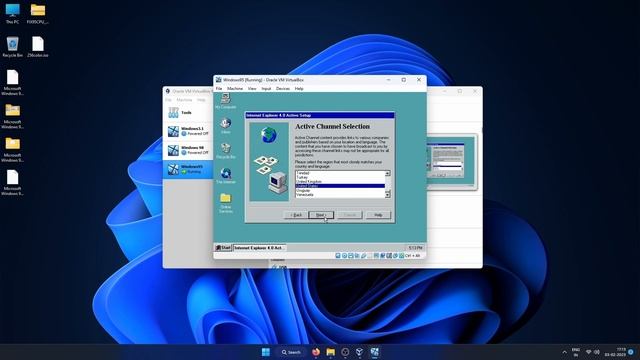Screen dimensions: 640x360
Task: Select My Computer icon on guest desktop
Action: point(225,101)
